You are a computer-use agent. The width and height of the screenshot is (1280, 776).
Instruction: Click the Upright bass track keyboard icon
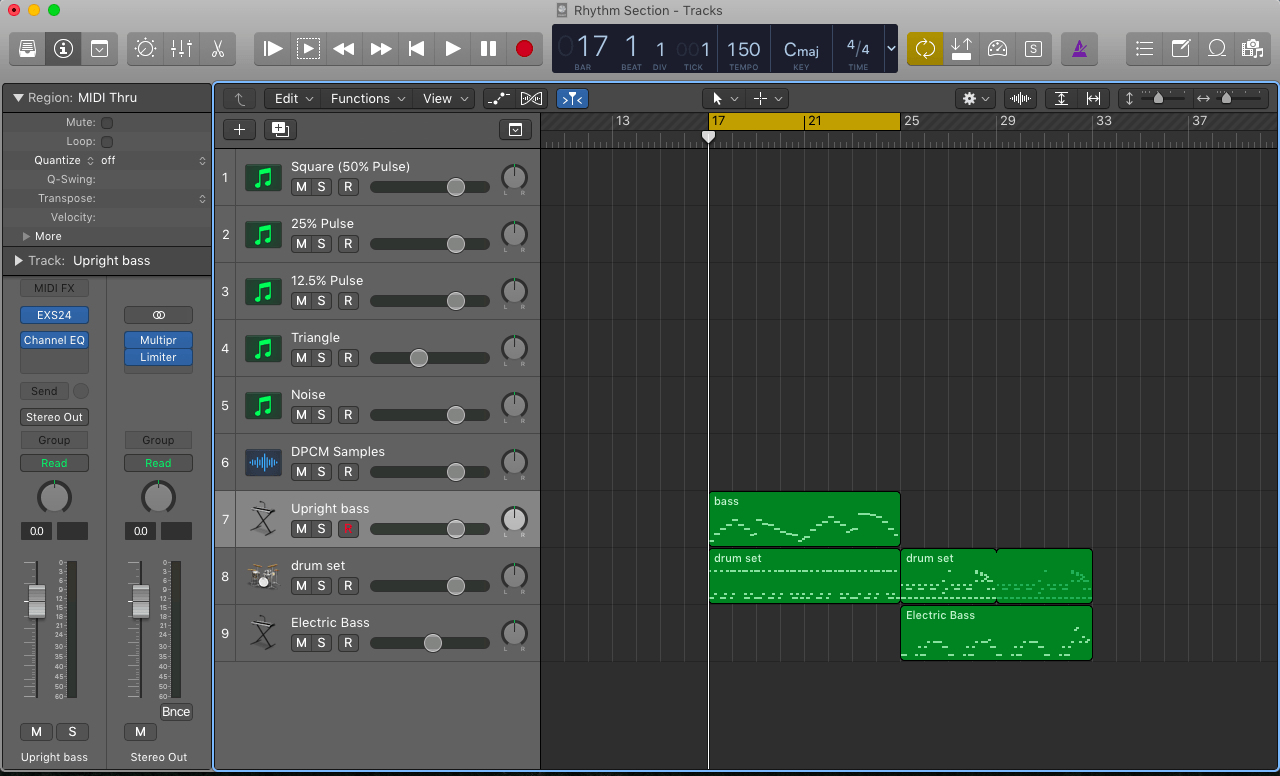(x=264, y=520)
